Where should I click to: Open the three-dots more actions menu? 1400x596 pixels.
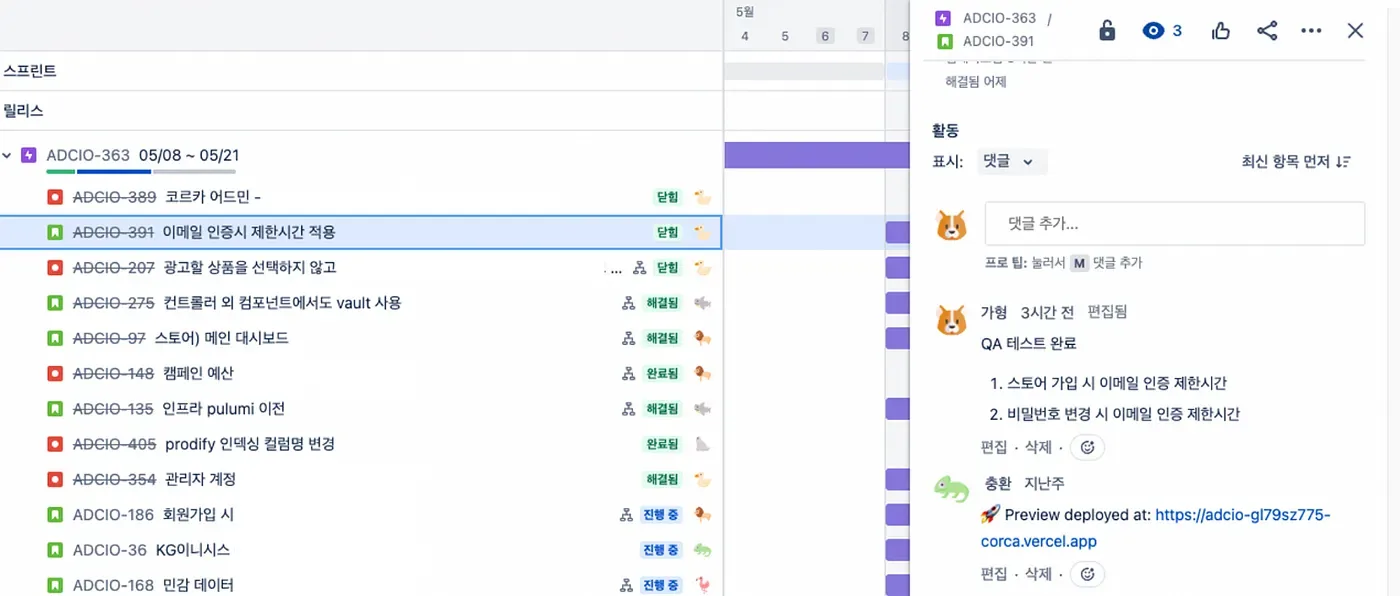click(1311, 31)
